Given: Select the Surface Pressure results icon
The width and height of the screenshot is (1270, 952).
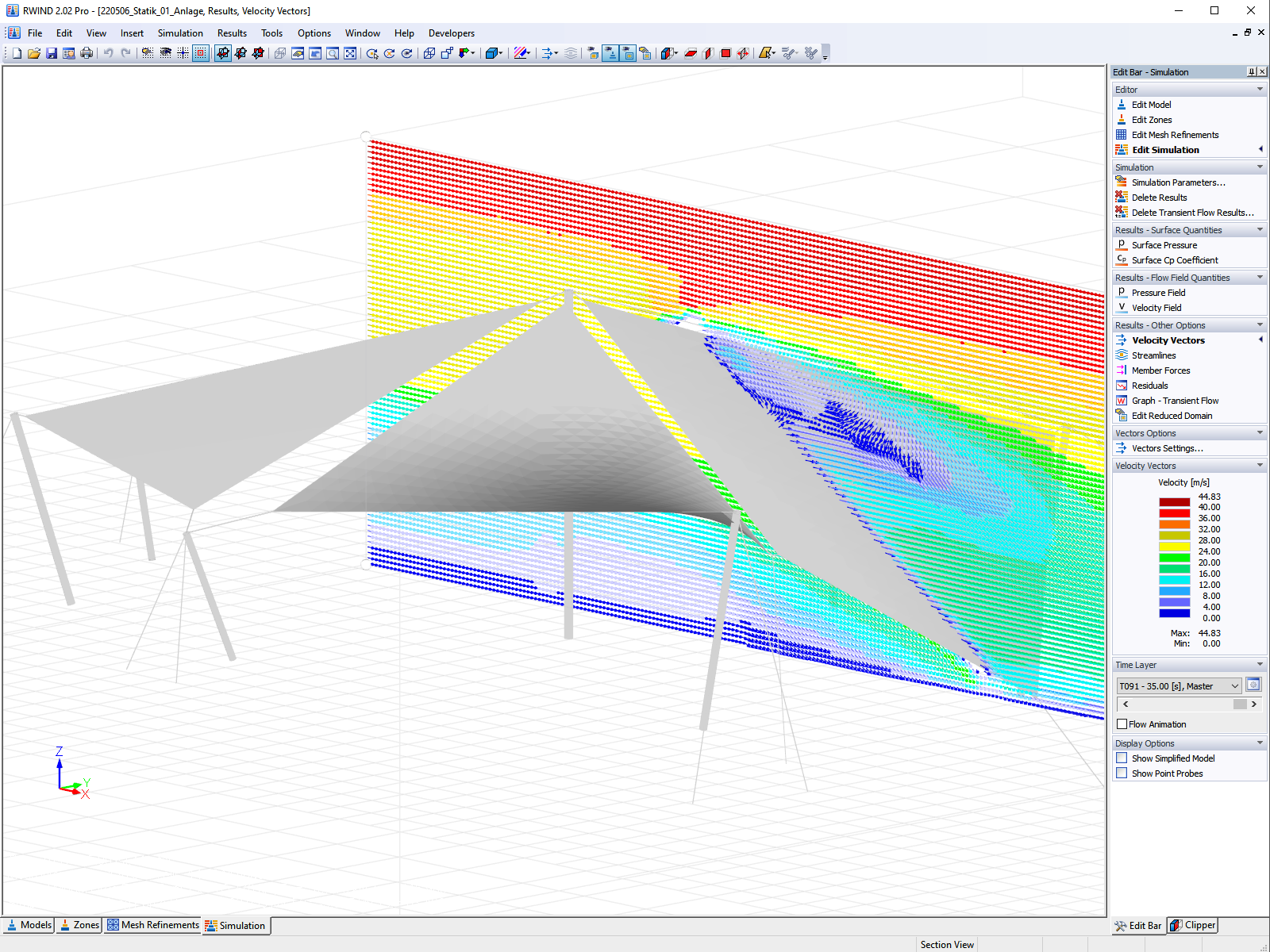Looking at the screenshot, I should point(1164,245).
